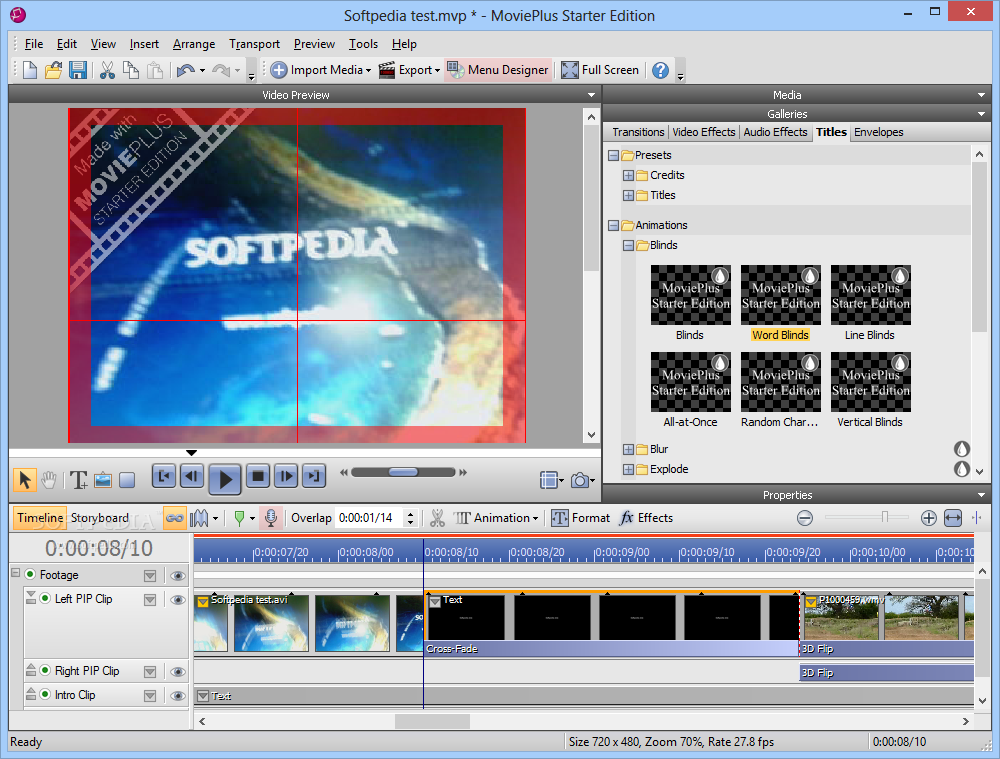Open a project with folder icon
Viewport: 1000px width, 759px height.
coord(54,70)
